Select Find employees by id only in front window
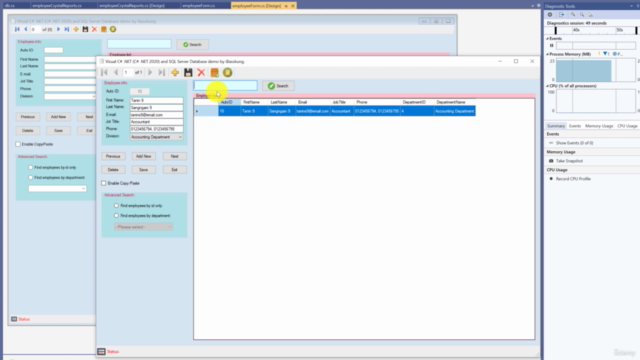Screen dimensions: 640x360 pyautogui.click(x=116, y=206)
